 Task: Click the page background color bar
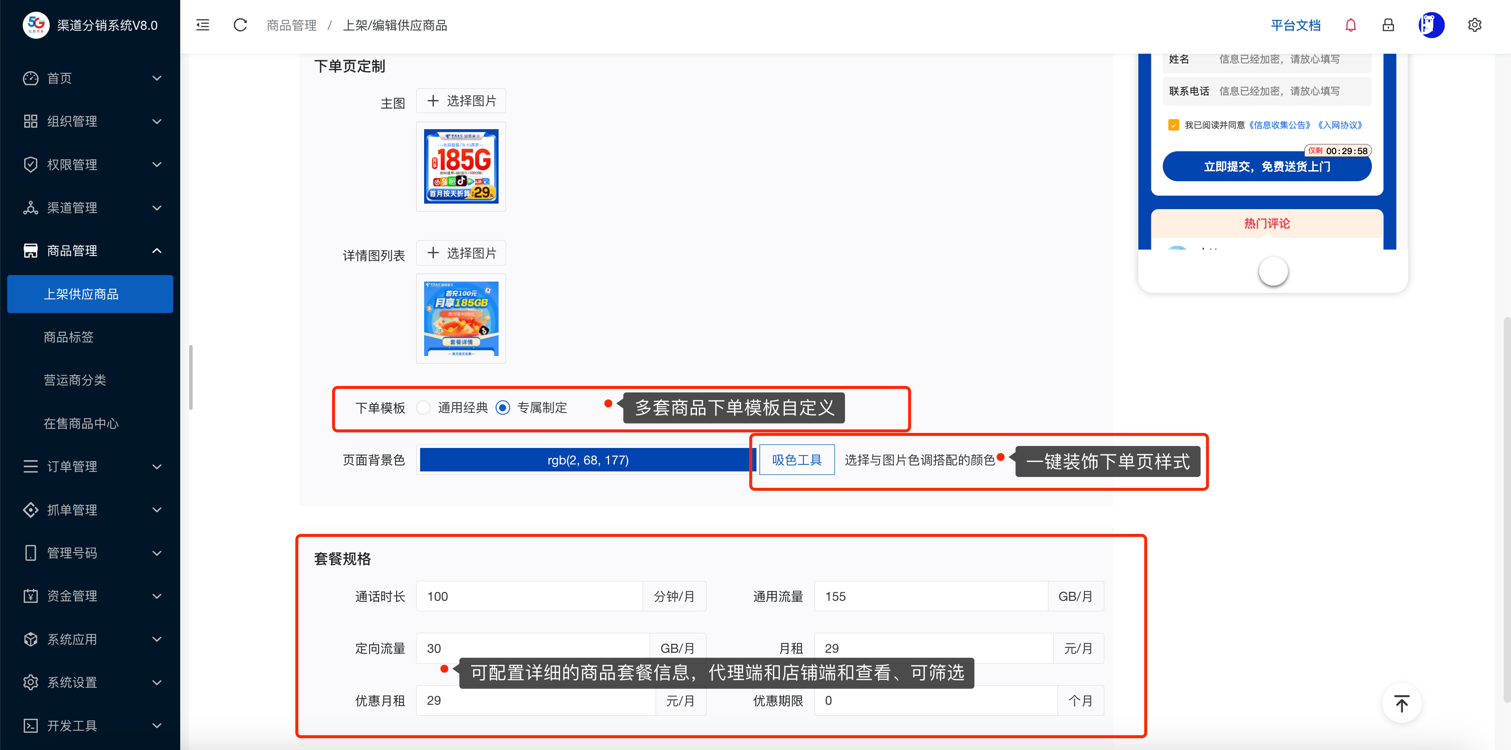pos(587,460)
